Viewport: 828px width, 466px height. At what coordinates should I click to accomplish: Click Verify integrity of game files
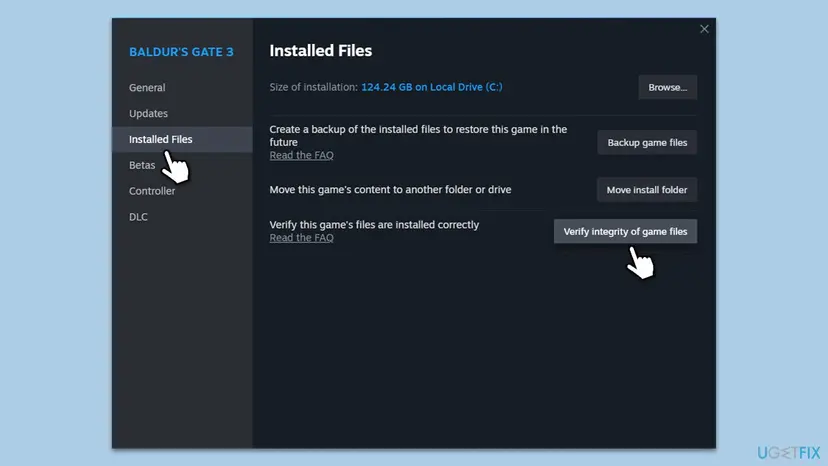coord(625,231)
